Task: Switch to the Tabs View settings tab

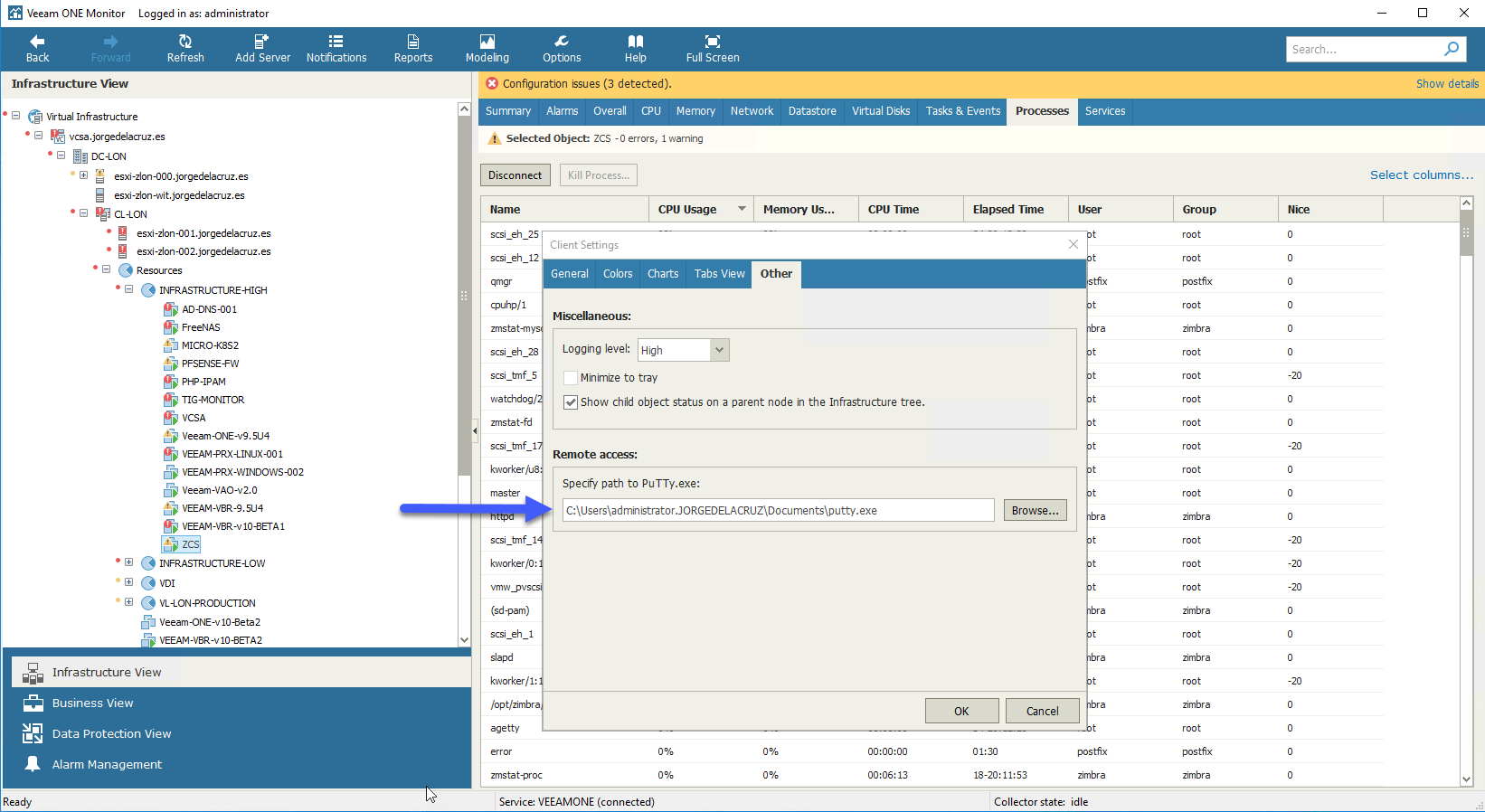Action: coord(720,274)
